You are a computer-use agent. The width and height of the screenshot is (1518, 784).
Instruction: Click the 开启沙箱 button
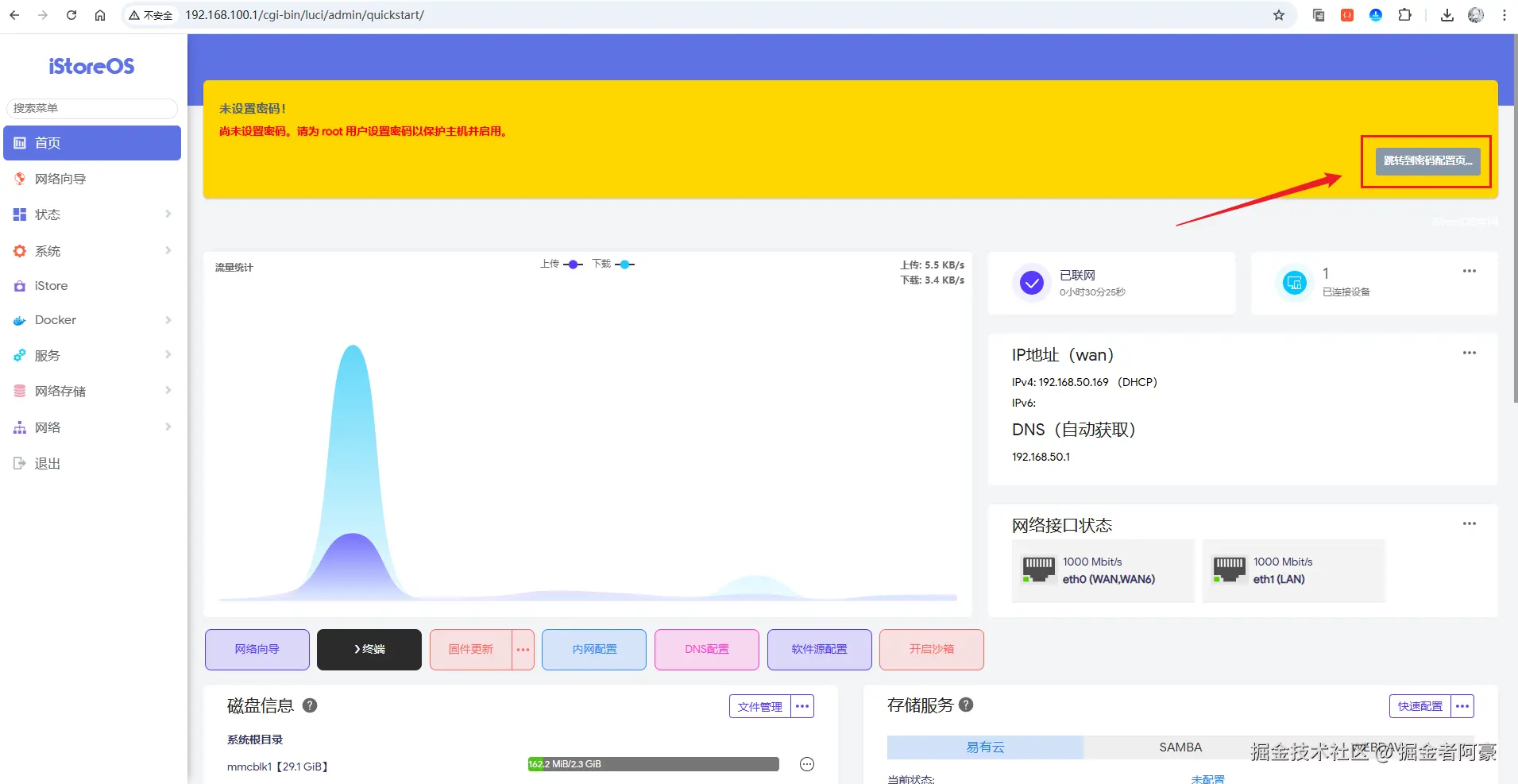932,650
